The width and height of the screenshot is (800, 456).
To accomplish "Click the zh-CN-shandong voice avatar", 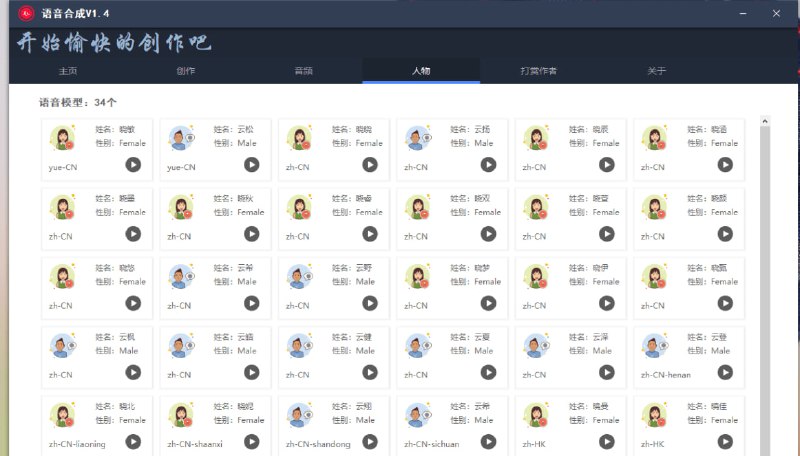I will [299, 415].
